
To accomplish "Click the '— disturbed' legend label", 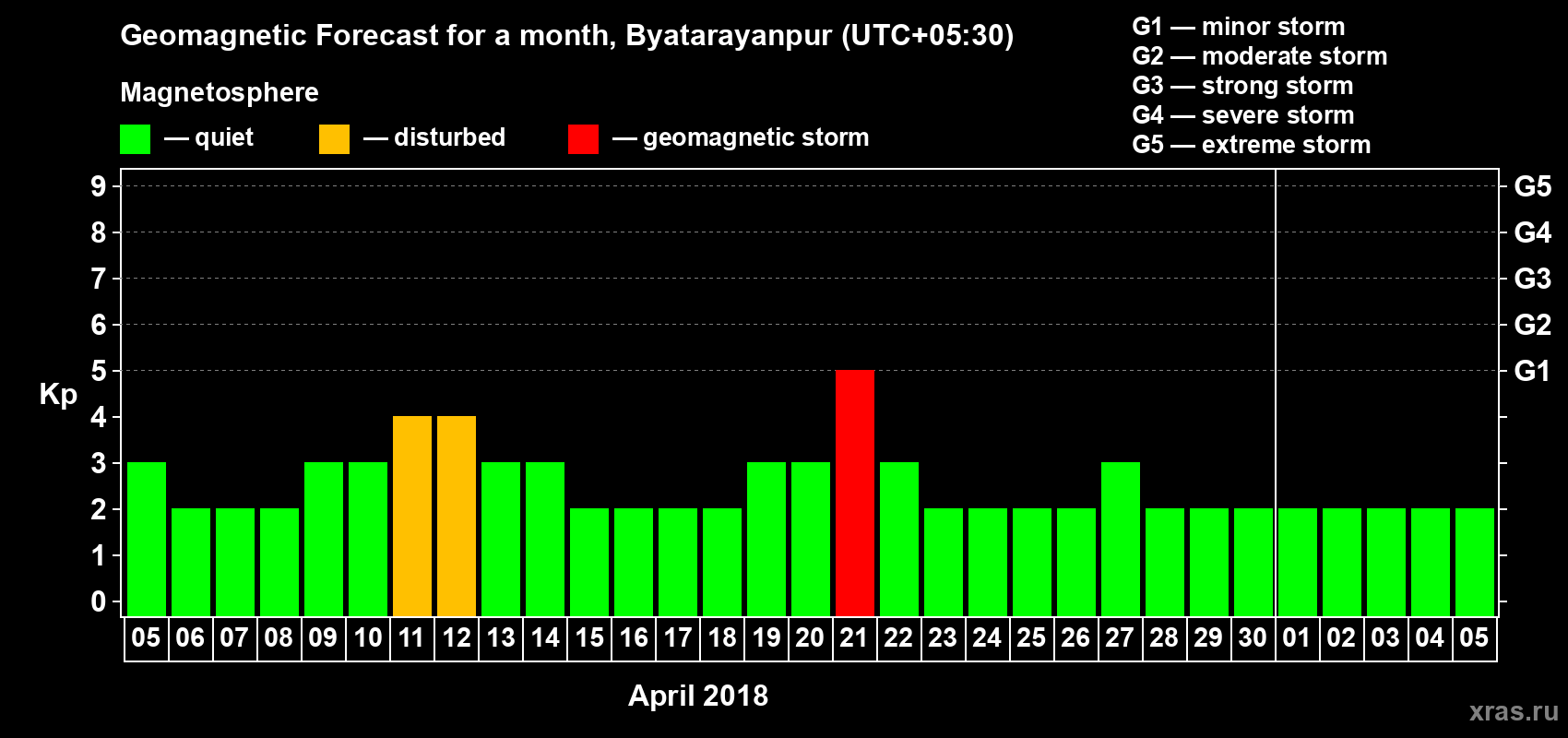I will pyautogui.click(x=434, y=137).
